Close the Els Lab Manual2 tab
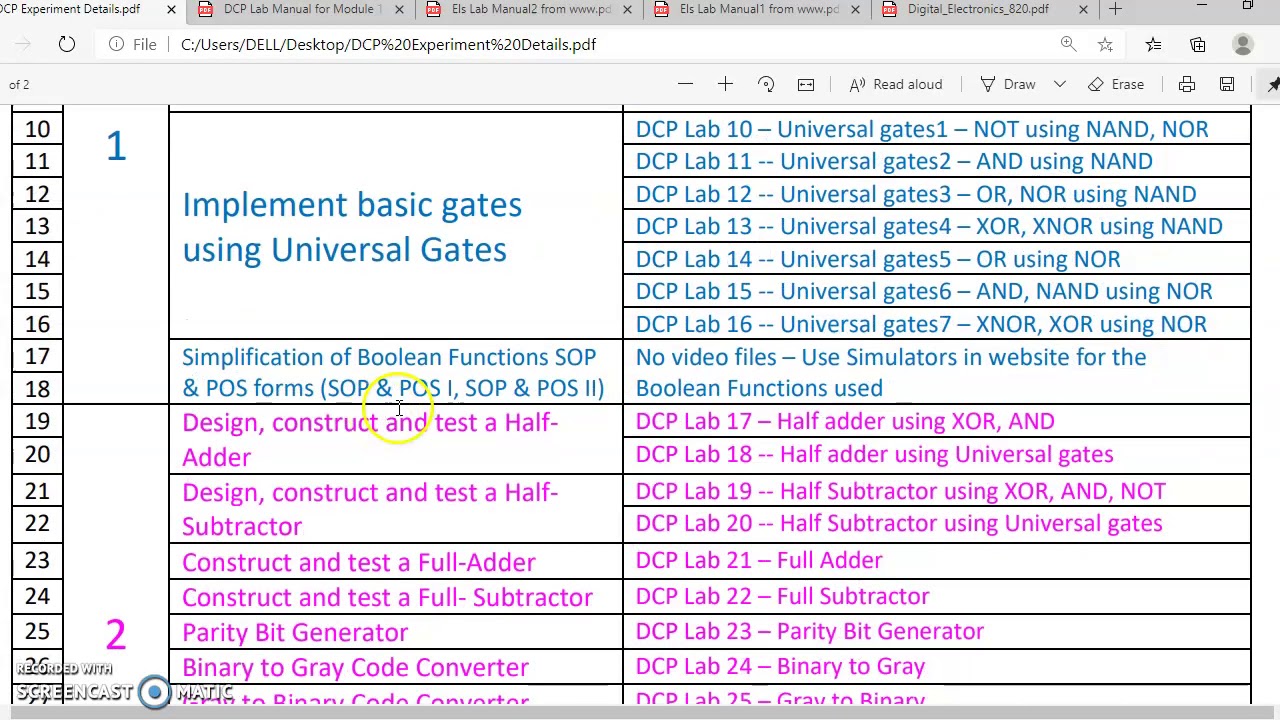This screenshot has width=1280, height=720. (x=627, y=9)
